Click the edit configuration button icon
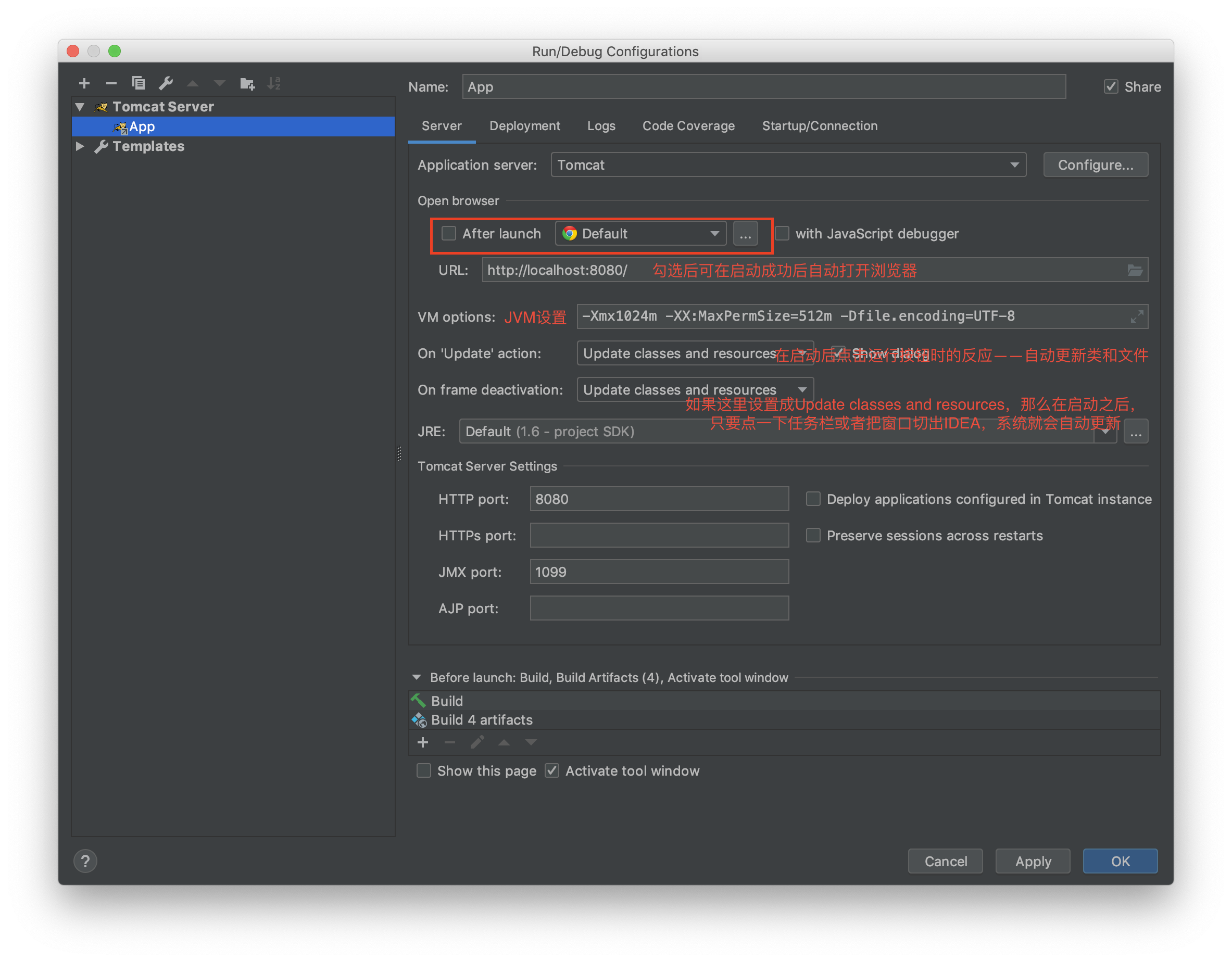The height and width of the screenshot is (962, 1232). coord(167,82)
